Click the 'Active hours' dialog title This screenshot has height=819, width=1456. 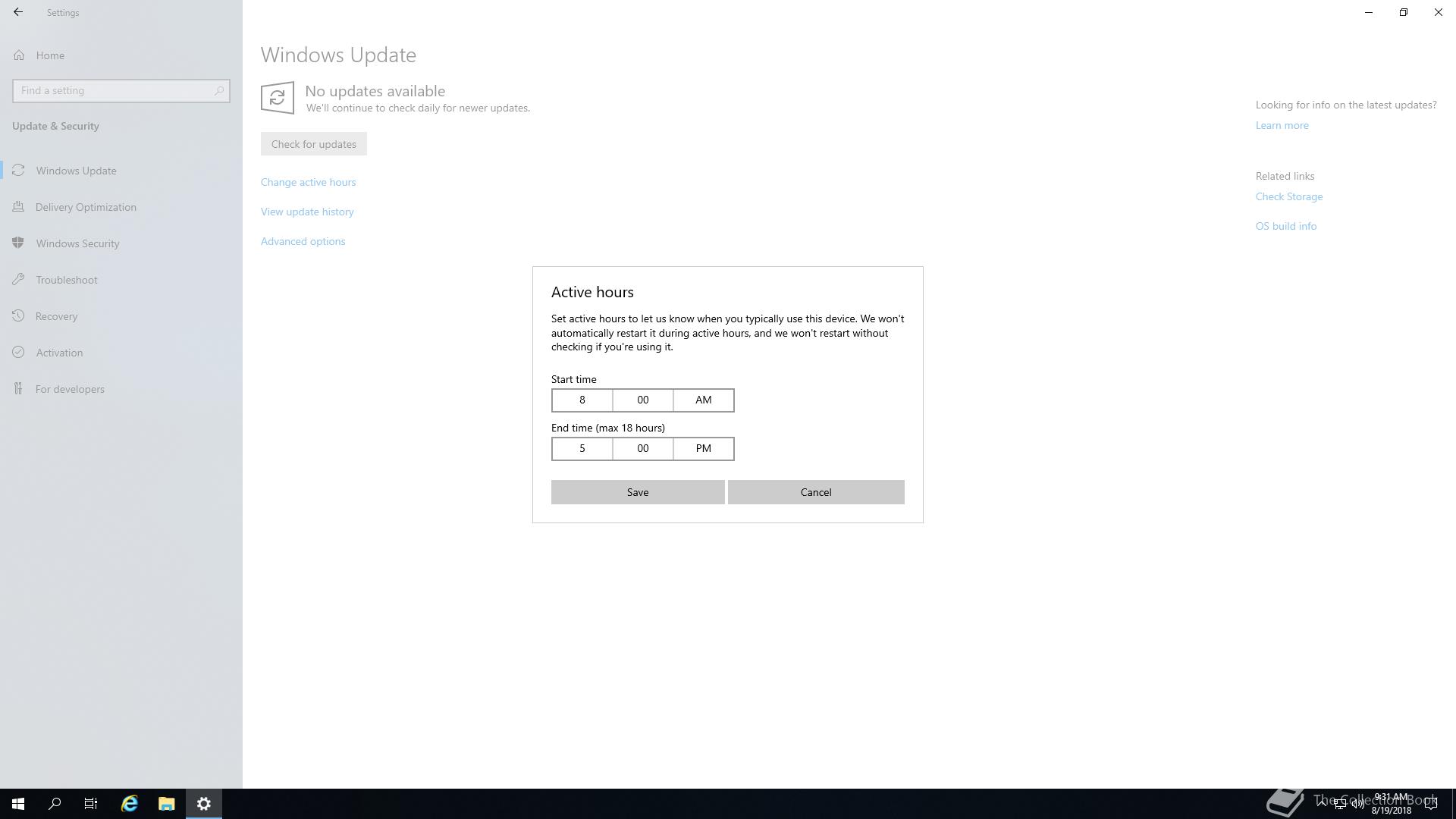point(592,292)
